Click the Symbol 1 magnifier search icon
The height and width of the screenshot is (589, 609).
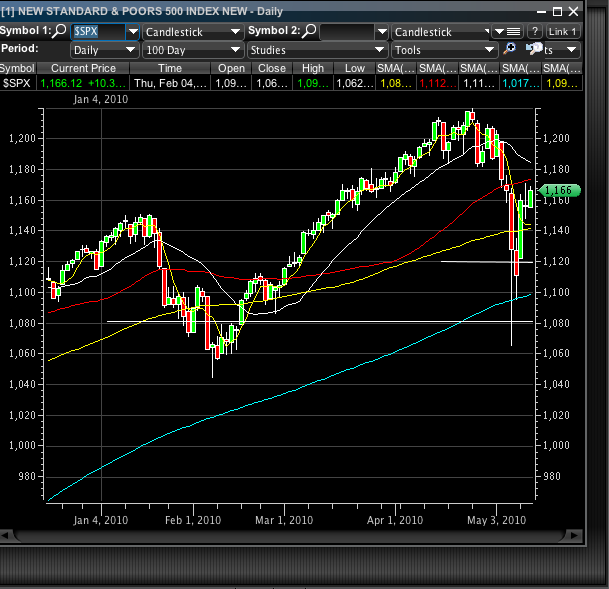point(61,32)
